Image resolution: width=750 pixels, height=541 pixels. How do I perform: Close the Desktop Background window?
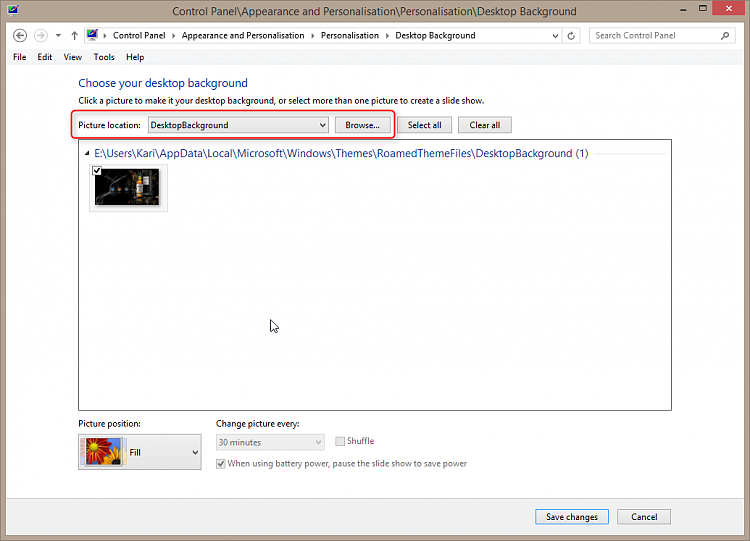click(x=729, y=9)
